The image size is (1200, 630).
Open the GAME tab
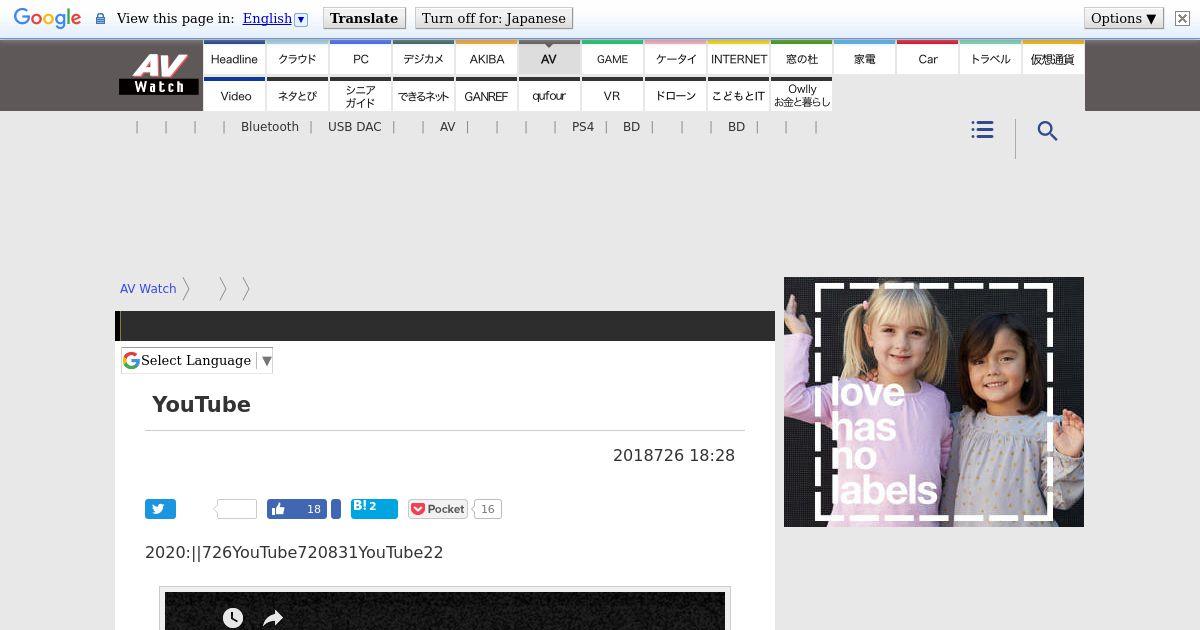pyautogui.click(x=612, y=58)
